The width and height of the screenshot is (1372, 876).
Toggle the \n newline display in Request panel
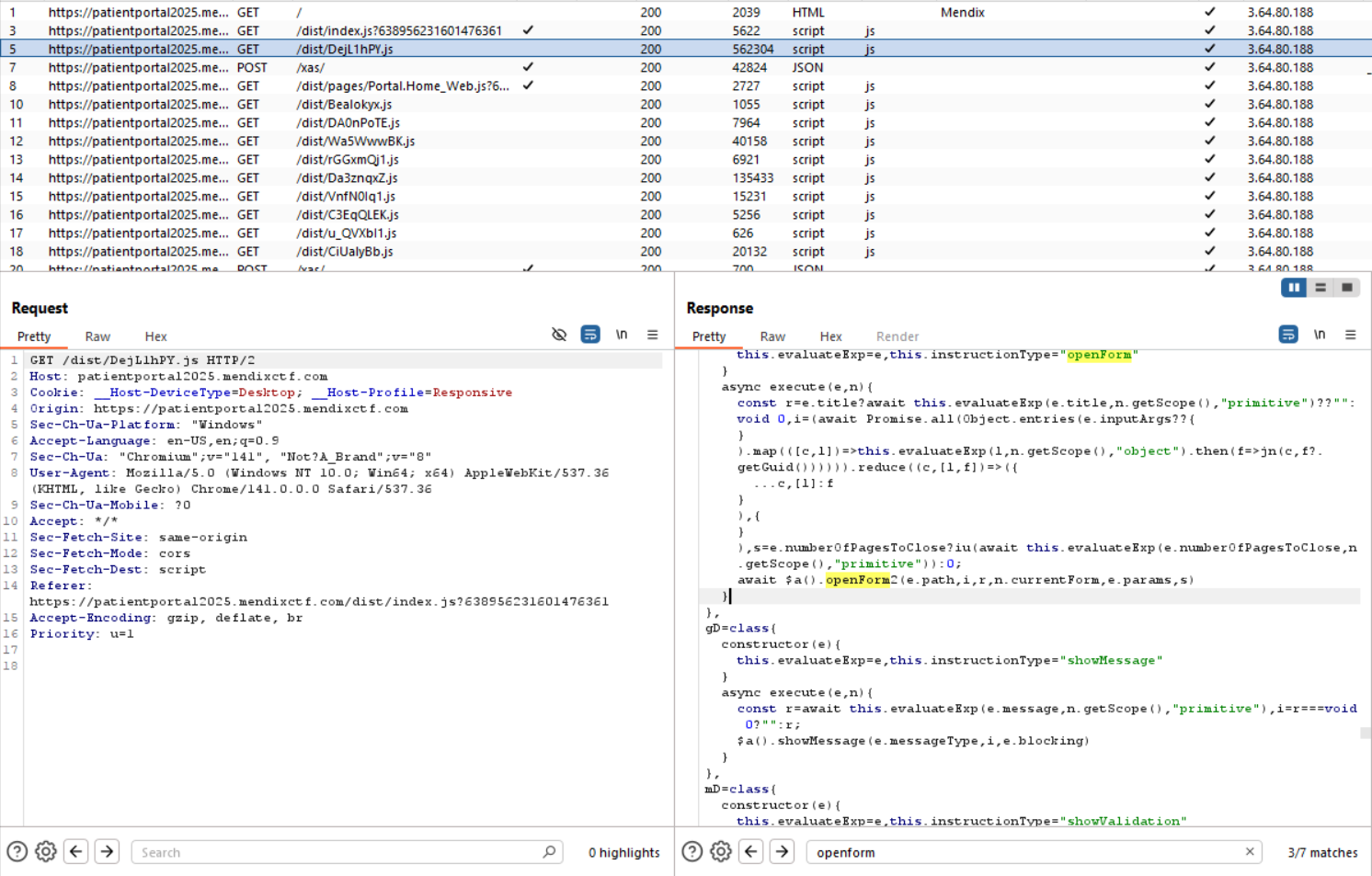pyautogui.click(x=622, y=335)
